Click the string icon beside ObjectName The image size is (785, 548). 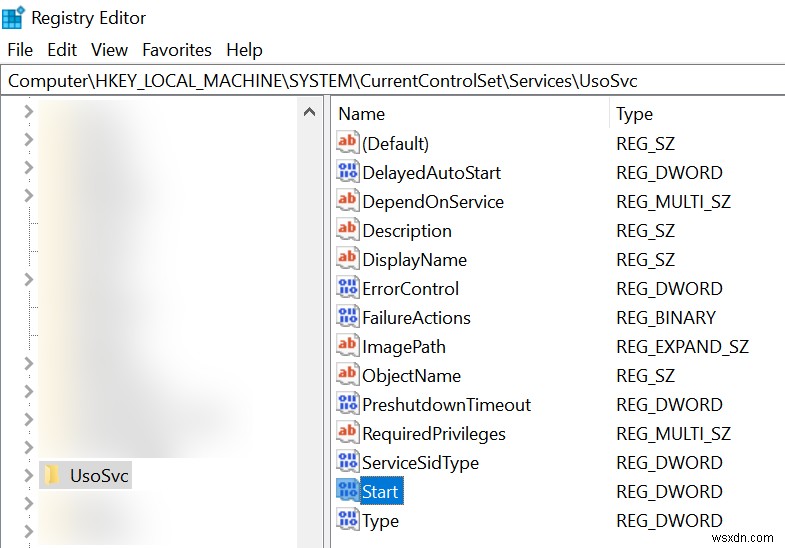click(347, 375)
